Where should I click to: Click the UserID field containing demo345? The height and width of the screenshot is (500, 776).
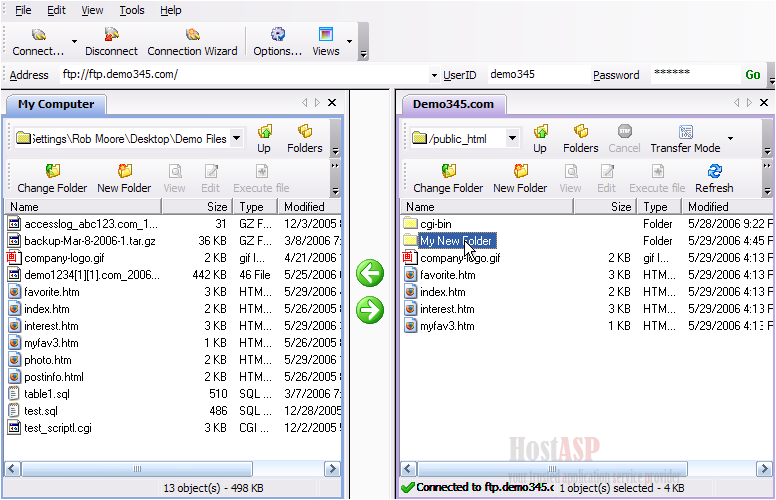tap(538, 75)
